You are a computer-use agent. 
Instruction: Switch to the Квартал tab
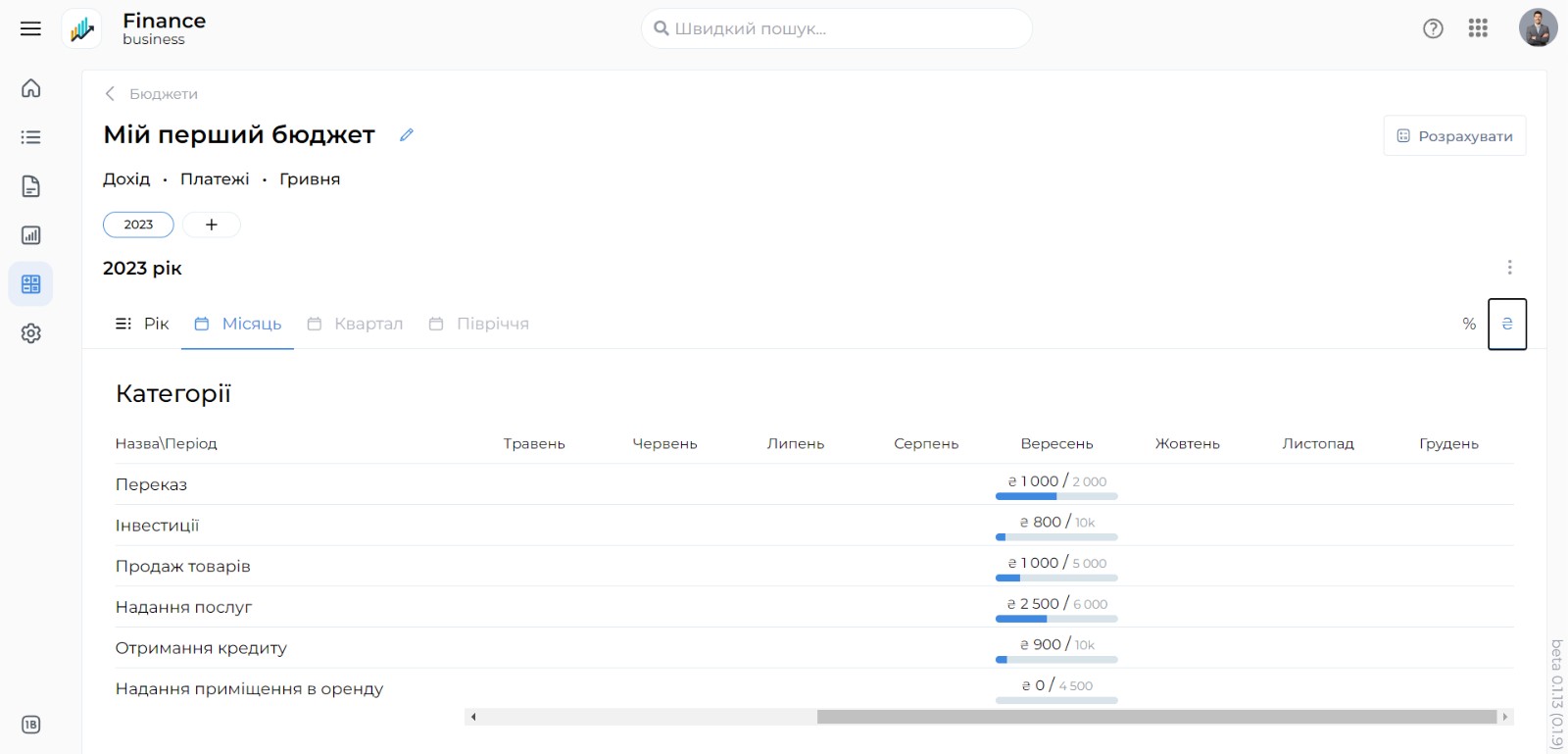355,324
